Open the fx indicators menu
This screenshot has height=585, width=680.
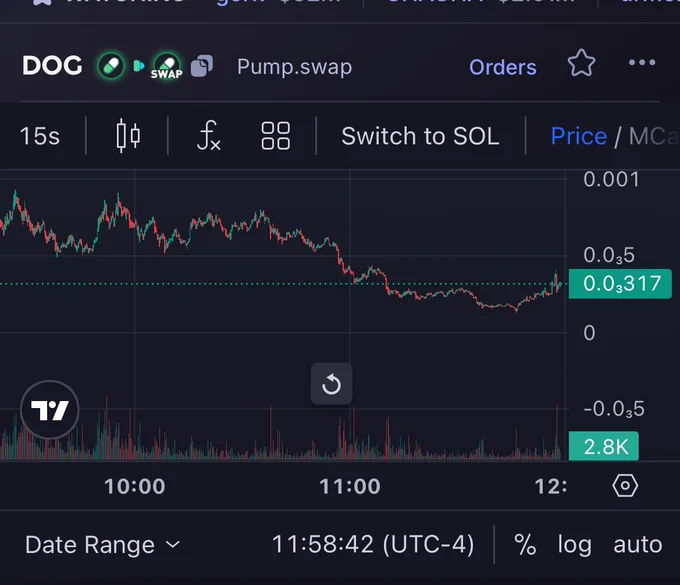coord(209,136)
